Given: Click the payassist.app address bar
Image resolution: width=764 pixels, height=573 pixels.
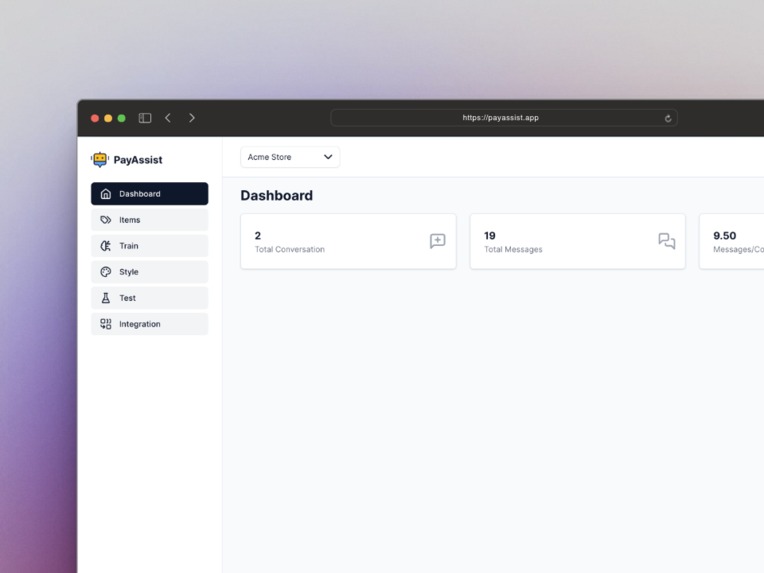Looking at the screenshot, I should pyautogui.click(x=504, y=118).
